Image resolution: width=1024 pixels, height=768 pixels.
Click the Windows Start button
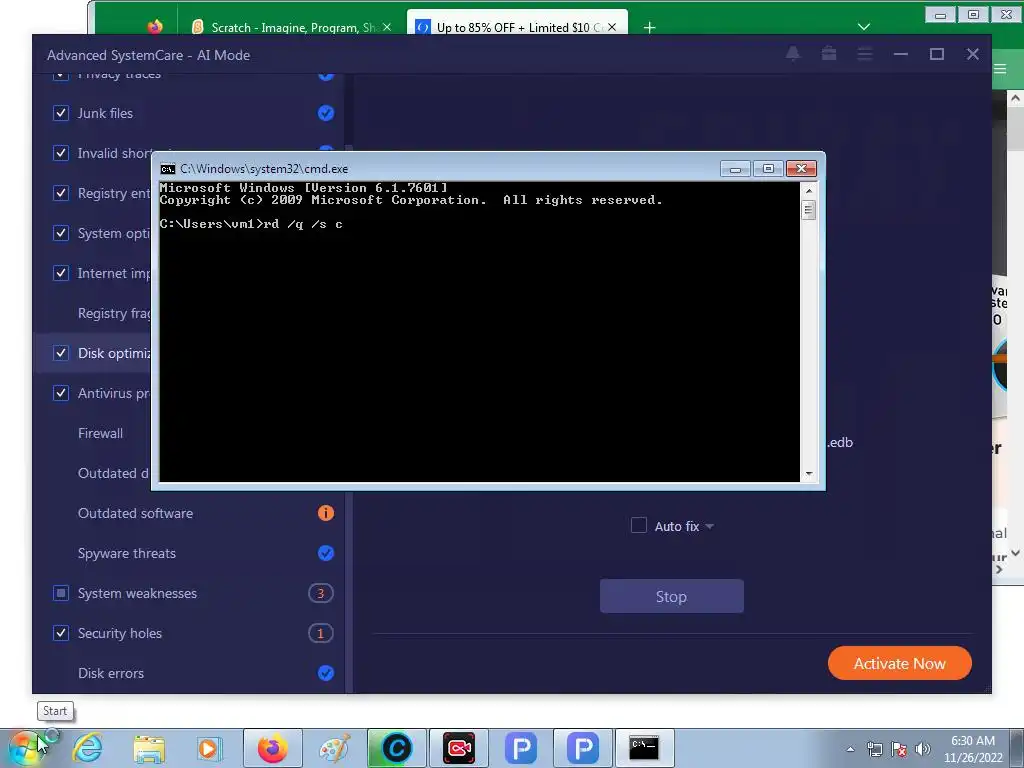click(x=25, y=748)
